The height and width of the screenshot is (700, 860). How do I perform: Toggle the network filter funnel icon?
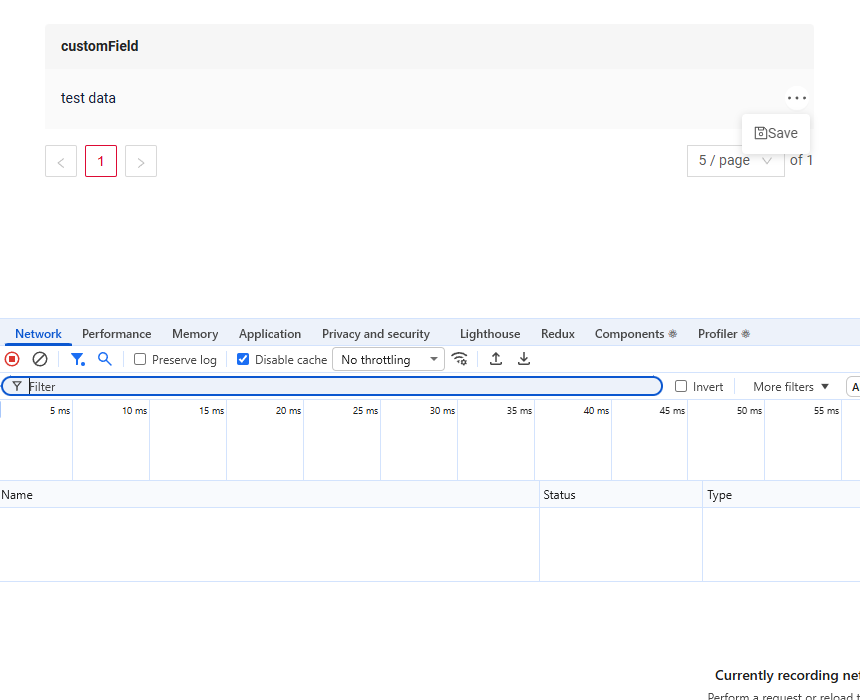(x=77, y=359)
